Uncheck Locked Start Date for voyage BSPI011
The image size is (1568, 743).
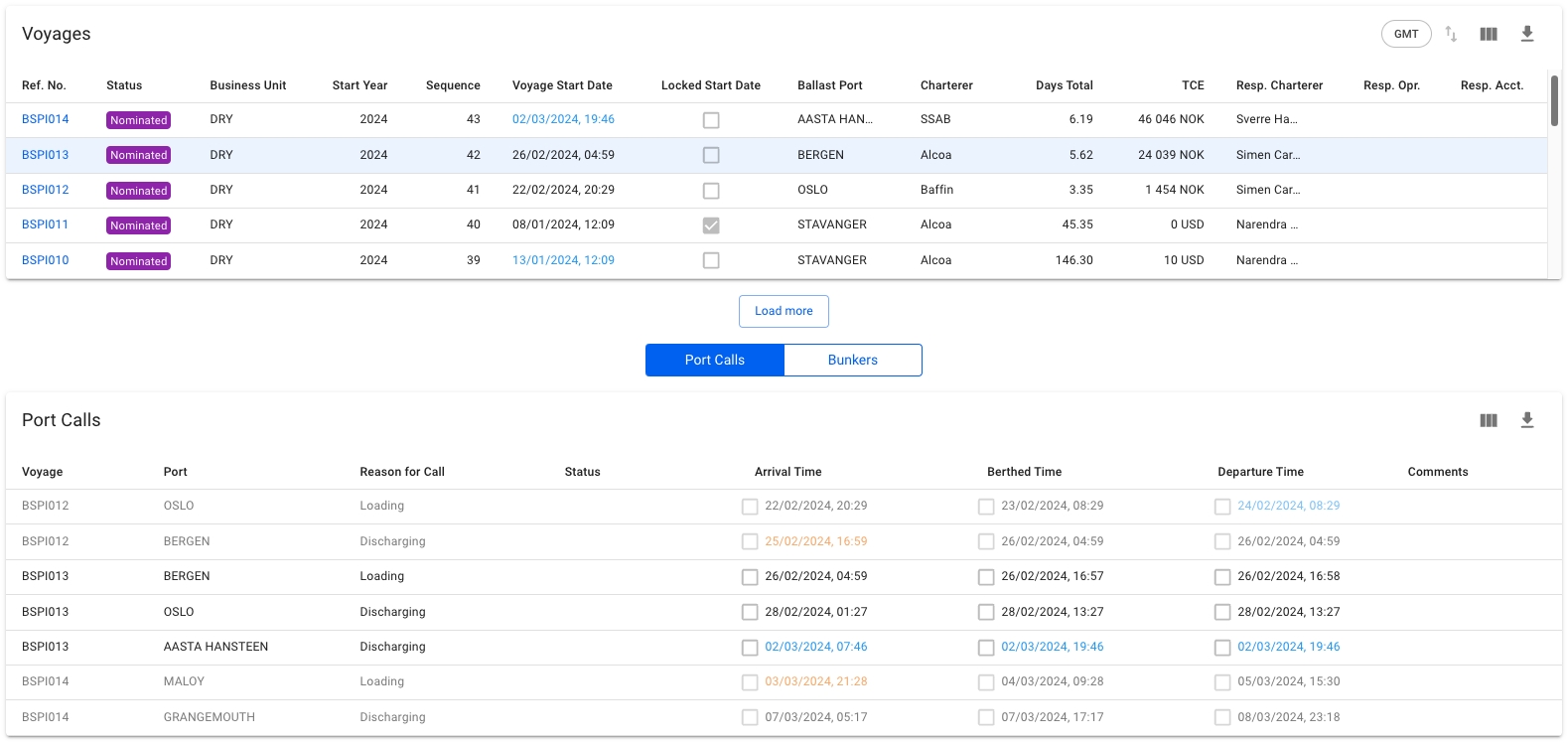click(711, 225)
